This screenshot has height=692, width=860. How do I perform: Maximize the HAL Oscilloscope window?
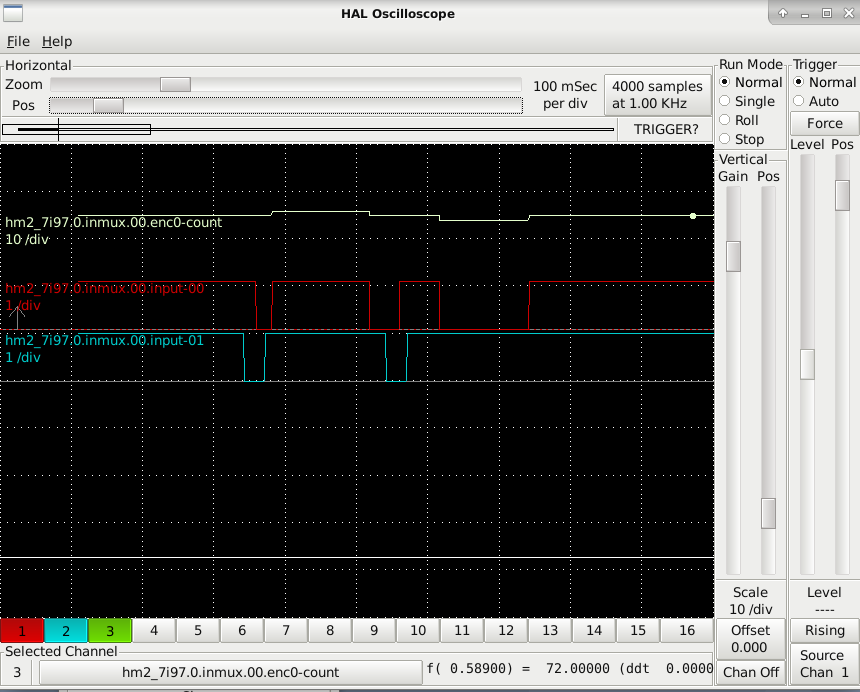click(x=827, y=13)
